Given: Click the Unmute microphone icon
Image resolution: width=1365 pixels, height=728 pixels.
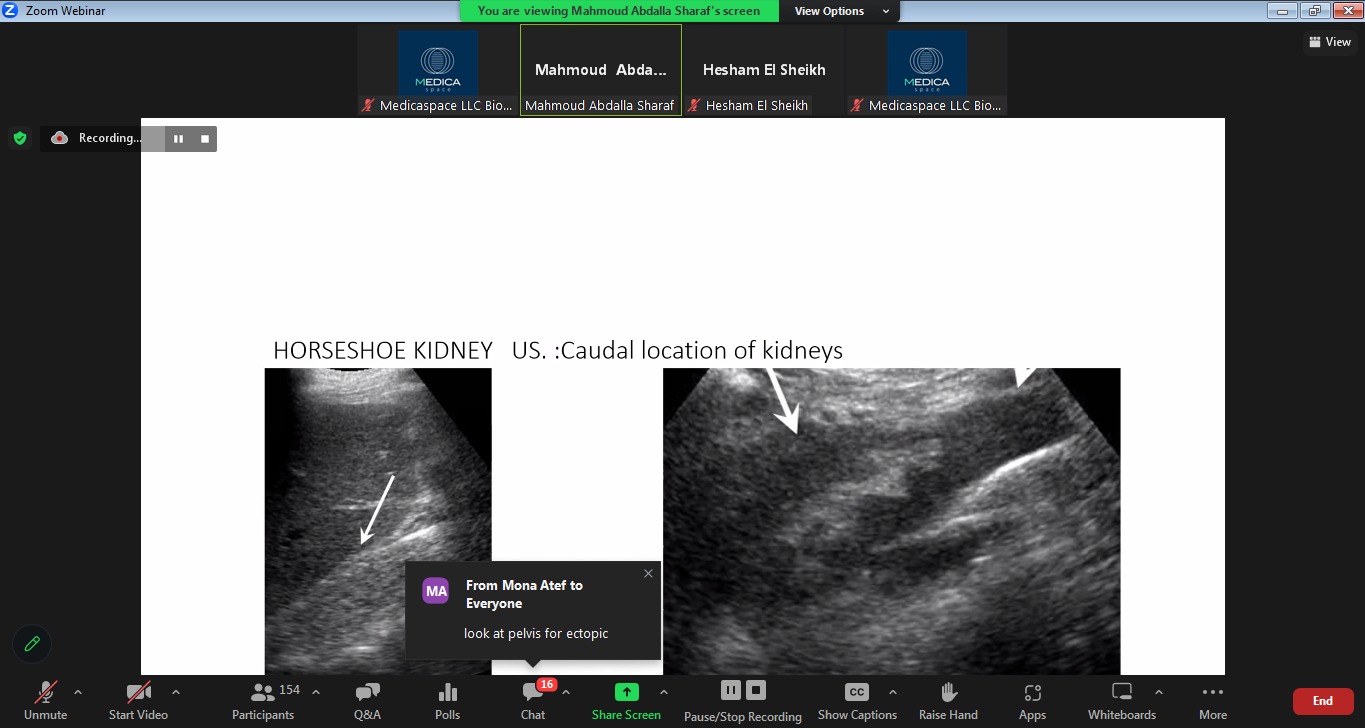Looking at the screenshot, I should pyautogui.click(x=45, y=693).
